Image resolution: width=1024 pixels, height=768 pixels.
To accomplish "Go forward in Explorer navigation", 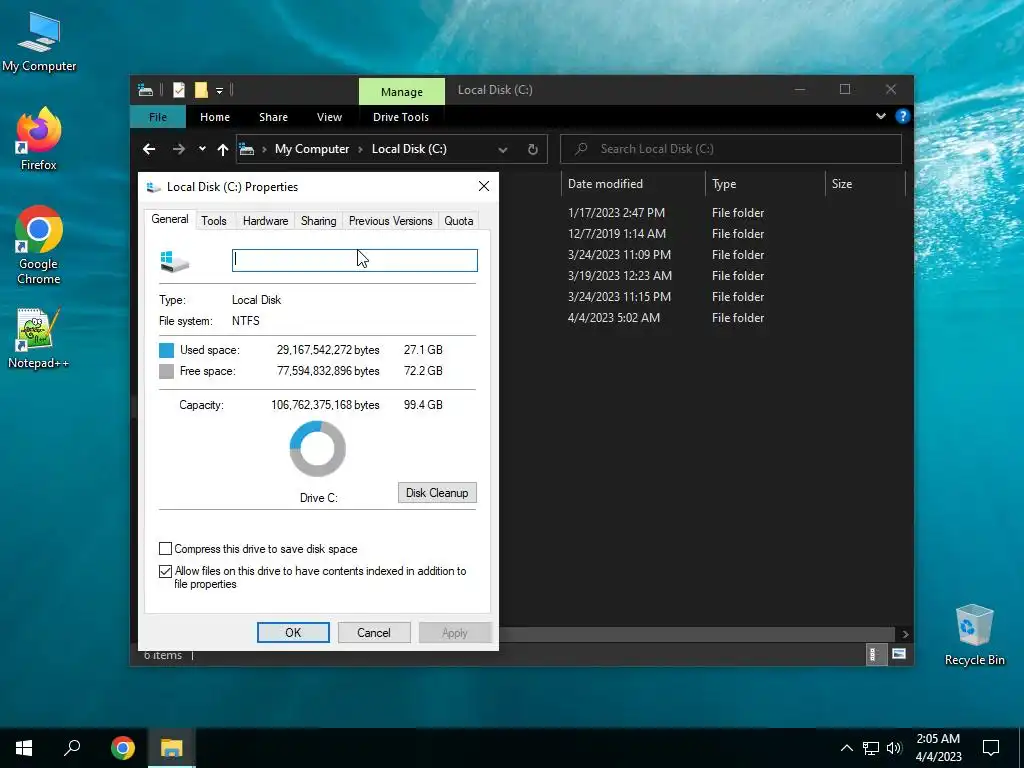I will click(x=178, y=150).
